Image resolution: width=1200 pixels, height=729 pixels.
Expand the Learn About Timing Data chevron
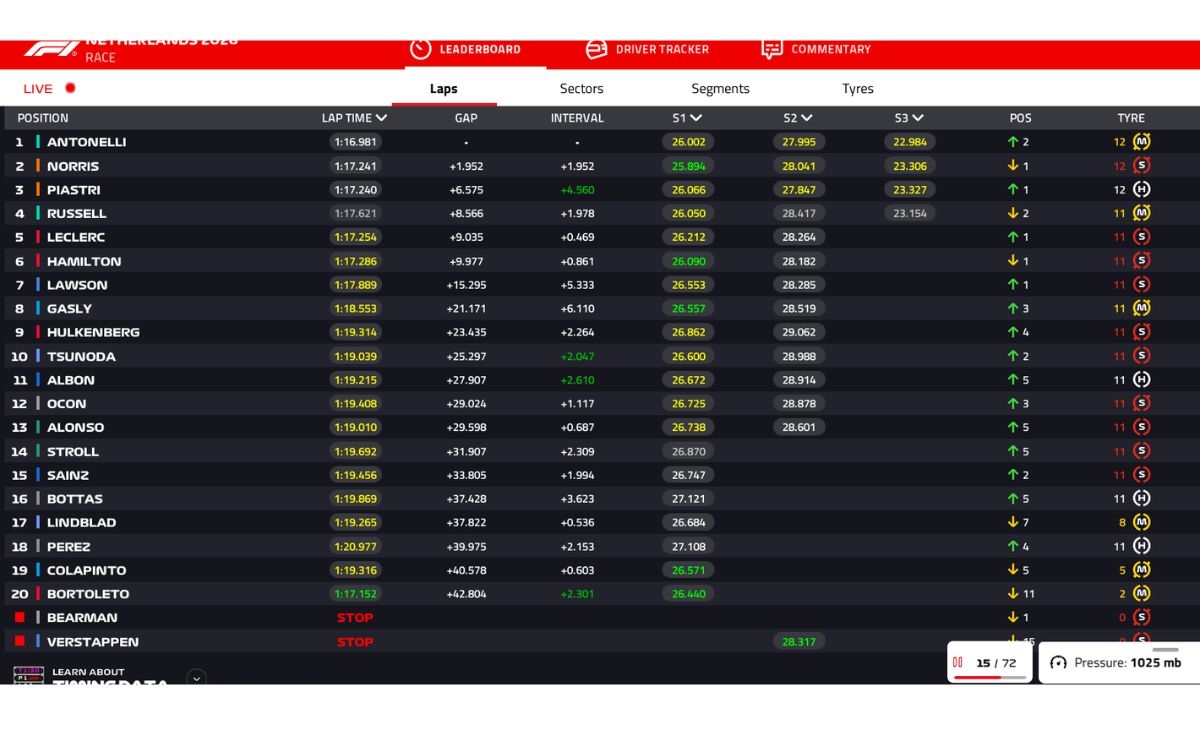[x=197, y=677]
